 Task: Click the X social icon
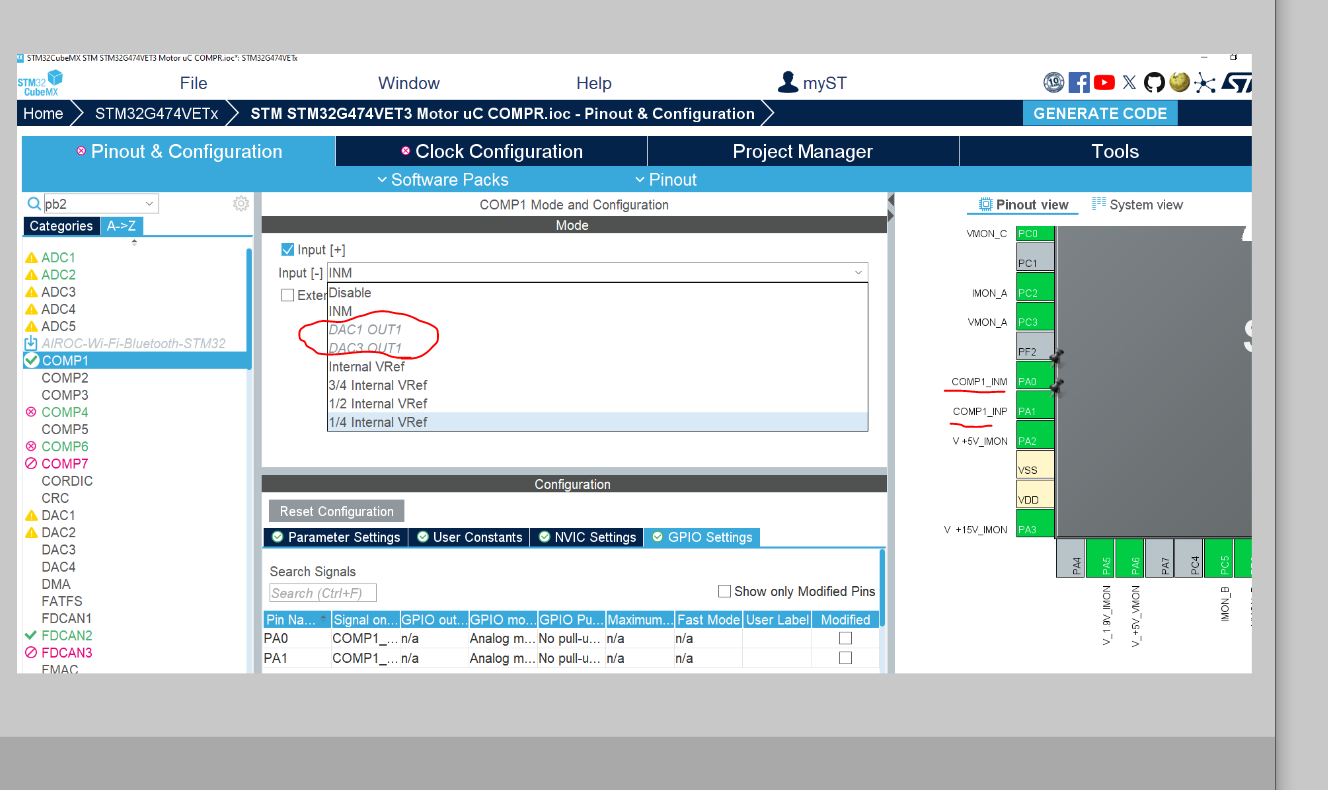point(1129,82)
